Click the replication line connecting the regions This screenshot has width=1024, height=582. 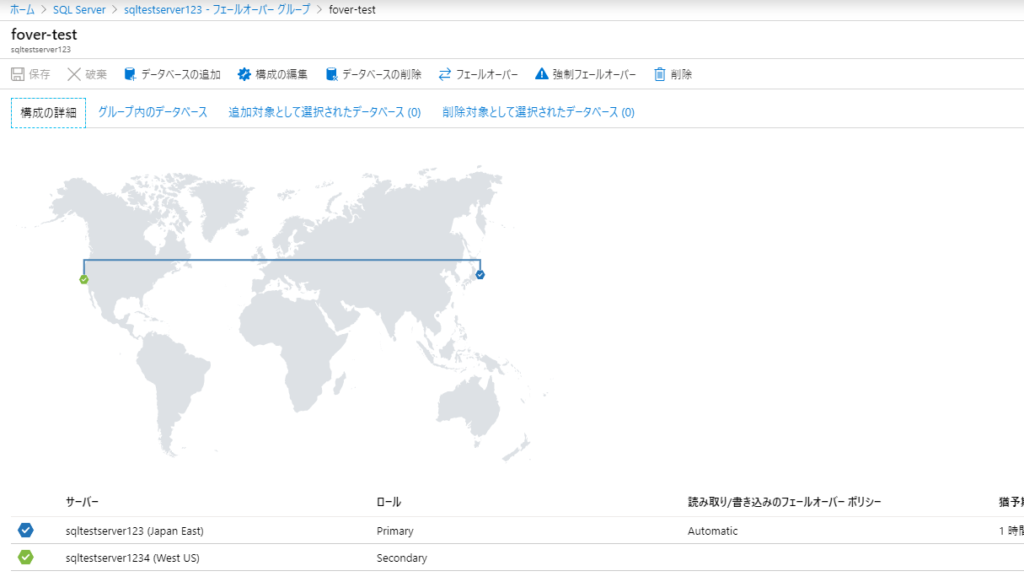click(281, 260)
